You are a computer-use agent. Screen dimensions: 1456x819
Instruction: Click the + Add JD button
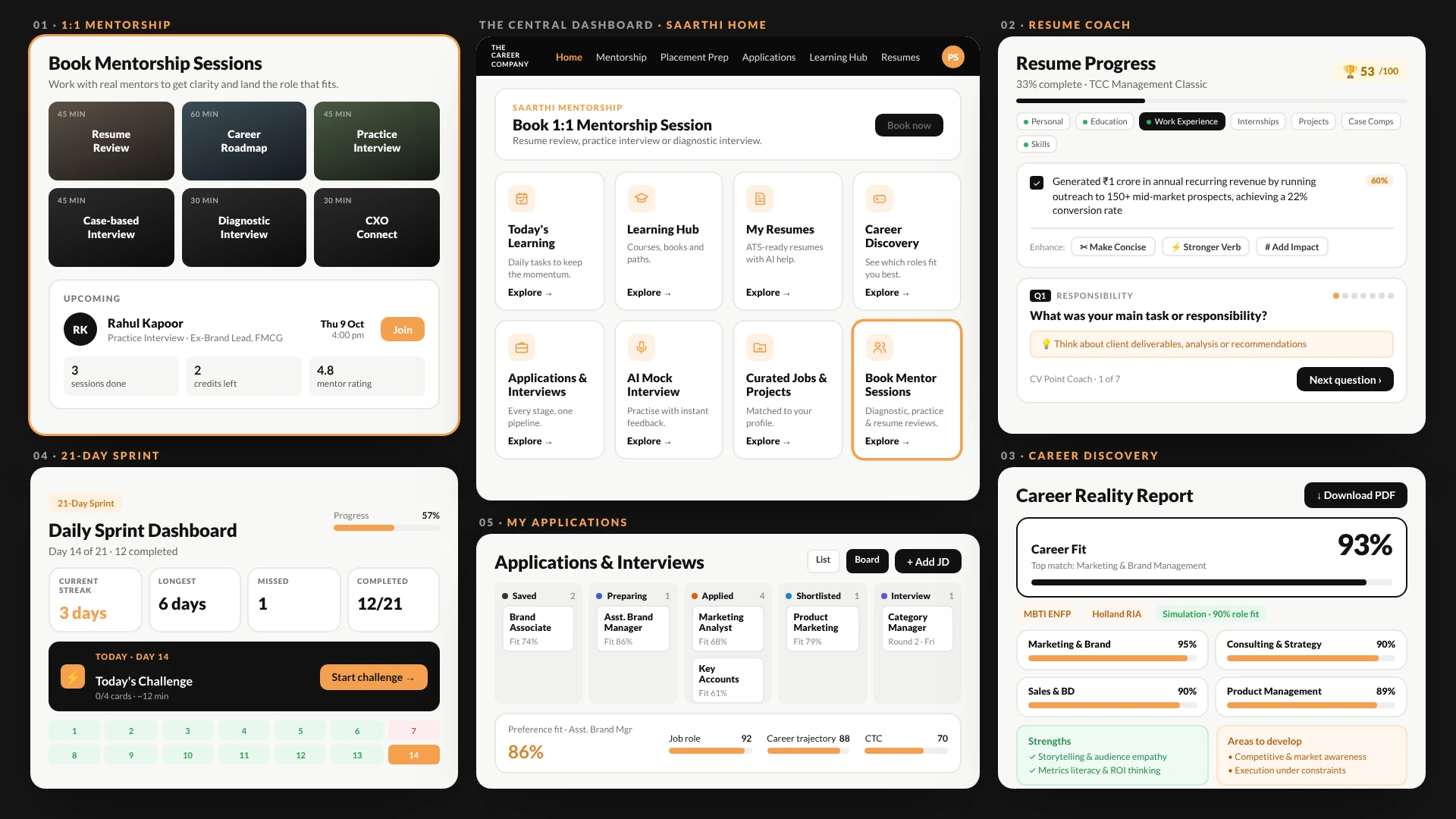928,561
